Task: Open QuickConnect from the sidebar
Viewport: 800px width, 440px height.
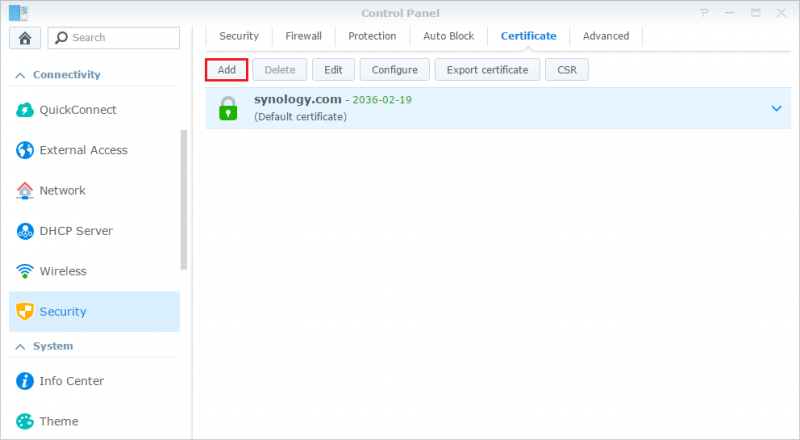Action: coord(78,110)
